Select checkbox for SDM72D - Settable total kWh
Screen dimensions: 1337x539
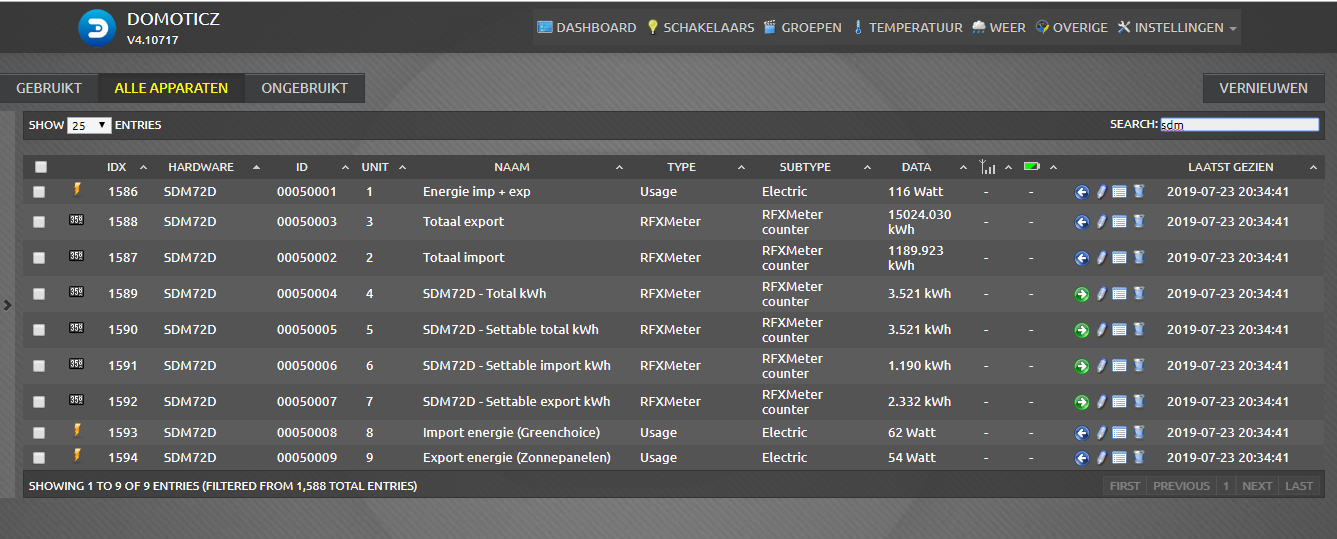tap(39, 330)
